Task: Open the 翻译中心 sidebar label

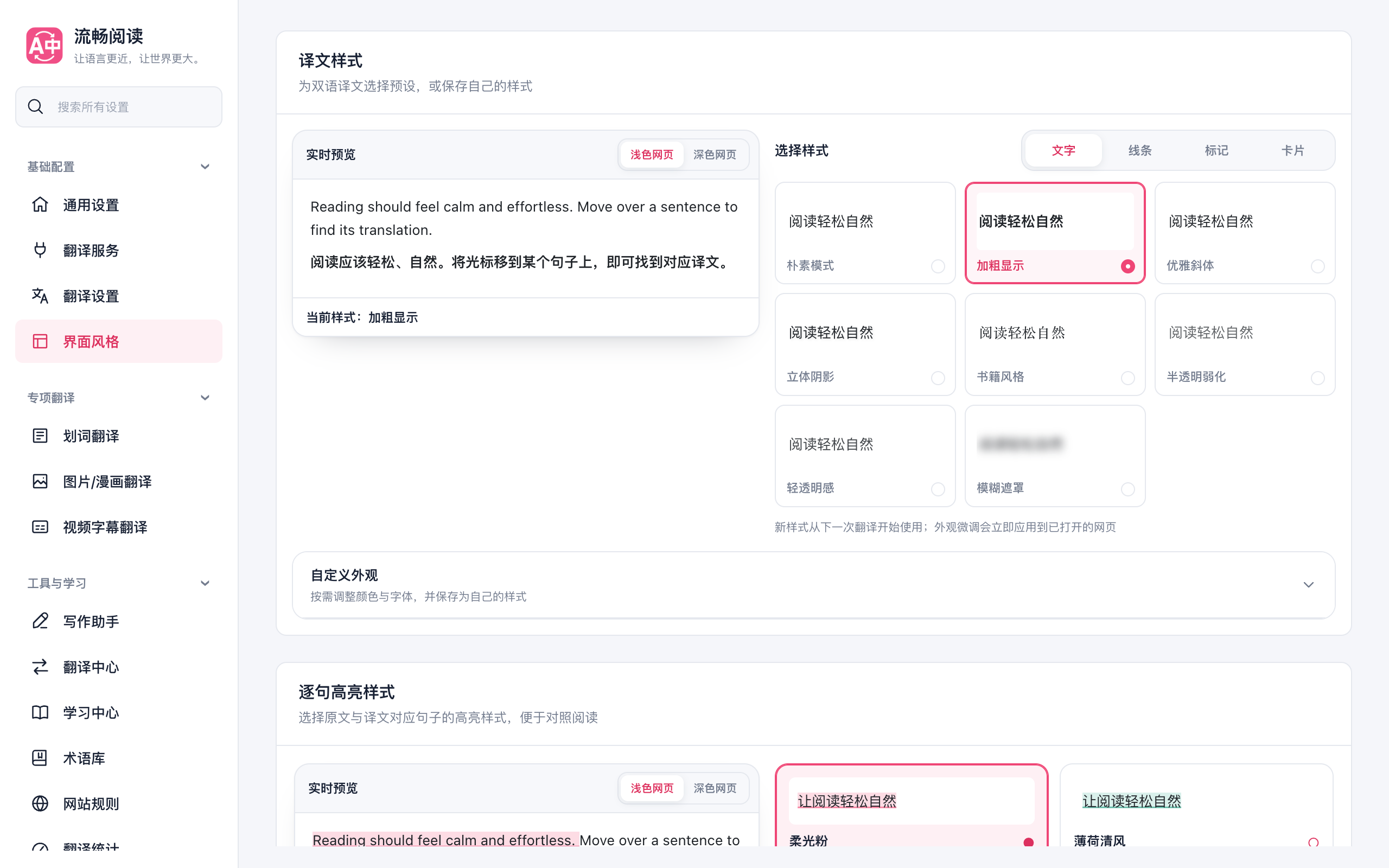Action: pos(91,667)
